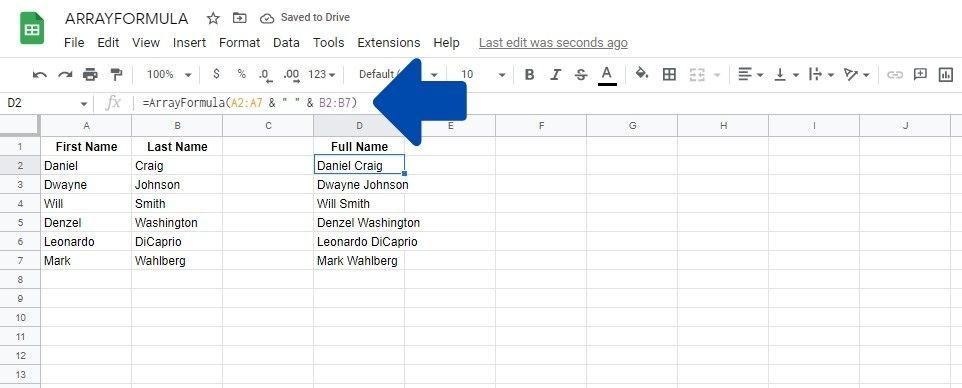The width and height of the screenshot is (962, 388).
Task: Select the Paint format tool
Action: pos(116,75)
